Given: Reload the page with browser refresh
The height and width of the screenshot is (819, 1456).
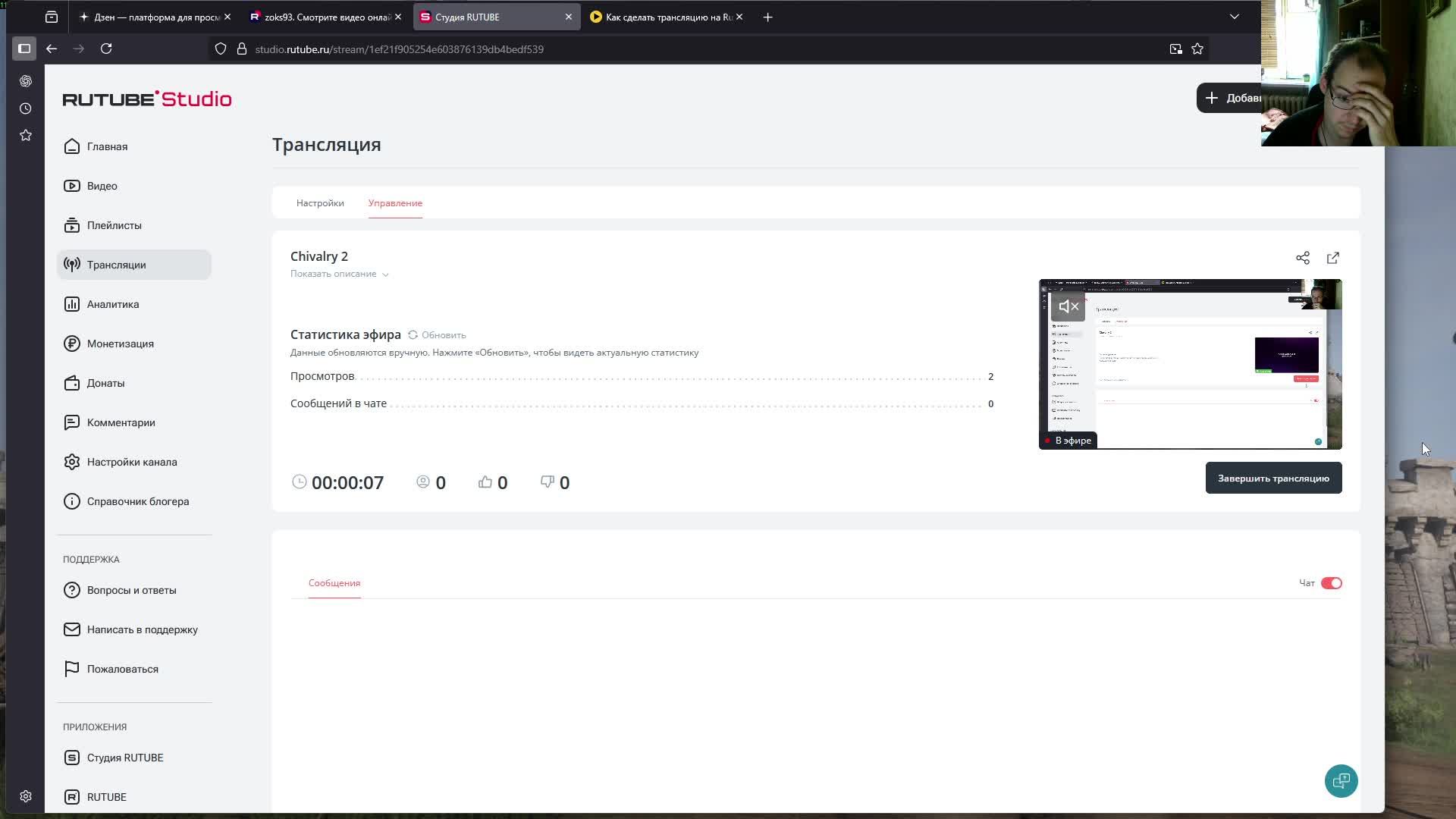Looking at the screenshot, I should pos(106,49).
